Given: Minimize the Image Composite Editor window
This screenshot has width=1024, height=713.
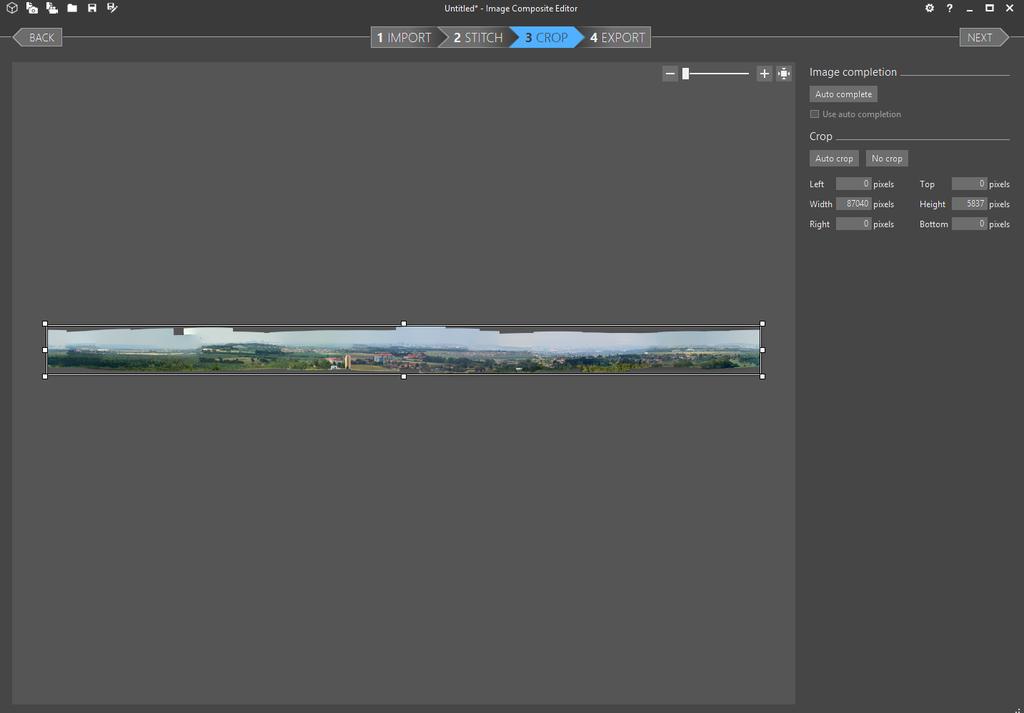Looking at the screenshot, I should click(970, 8).
